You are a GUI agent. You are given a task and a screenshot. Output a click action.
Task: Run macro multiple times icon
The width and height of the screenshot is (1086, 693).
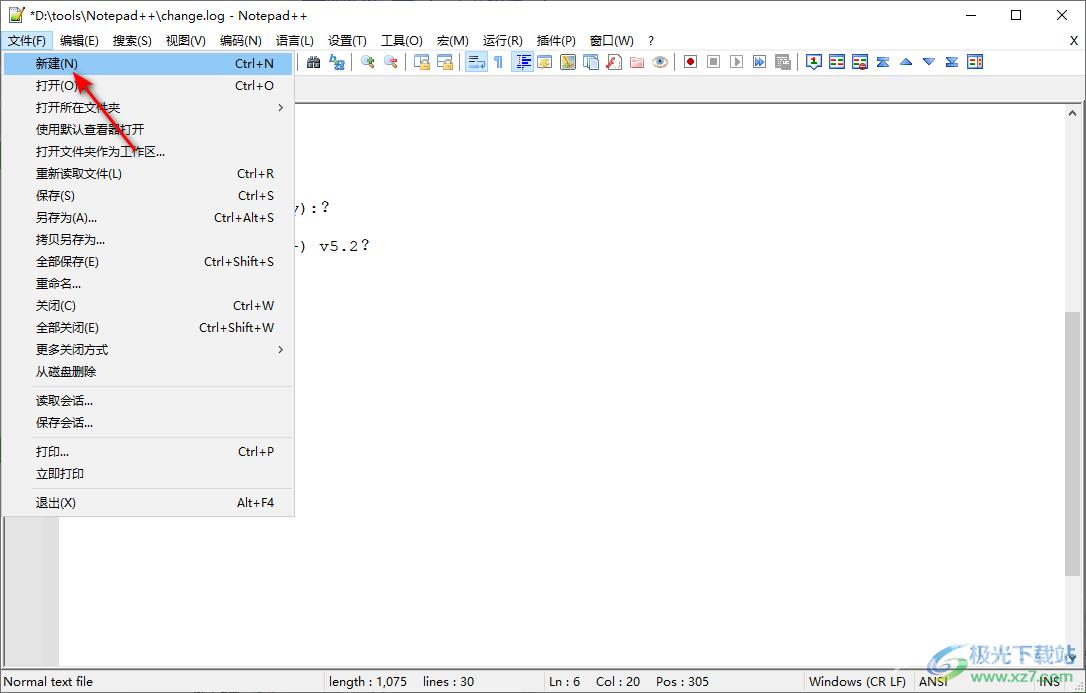(x=760, y=62)
